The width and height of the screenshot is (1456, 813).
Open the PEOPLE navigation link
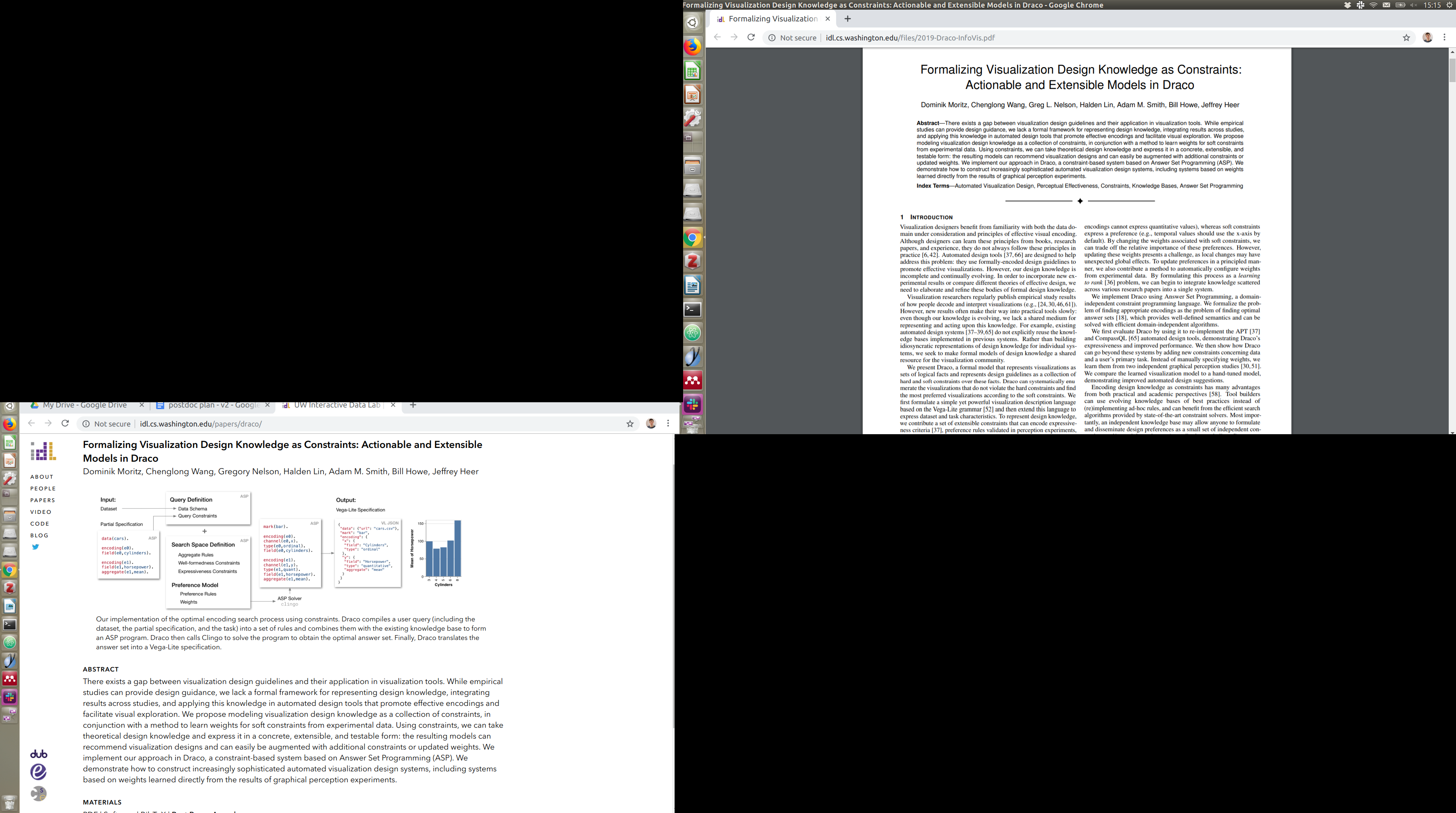pyautogui.click(x=43, y=488)
